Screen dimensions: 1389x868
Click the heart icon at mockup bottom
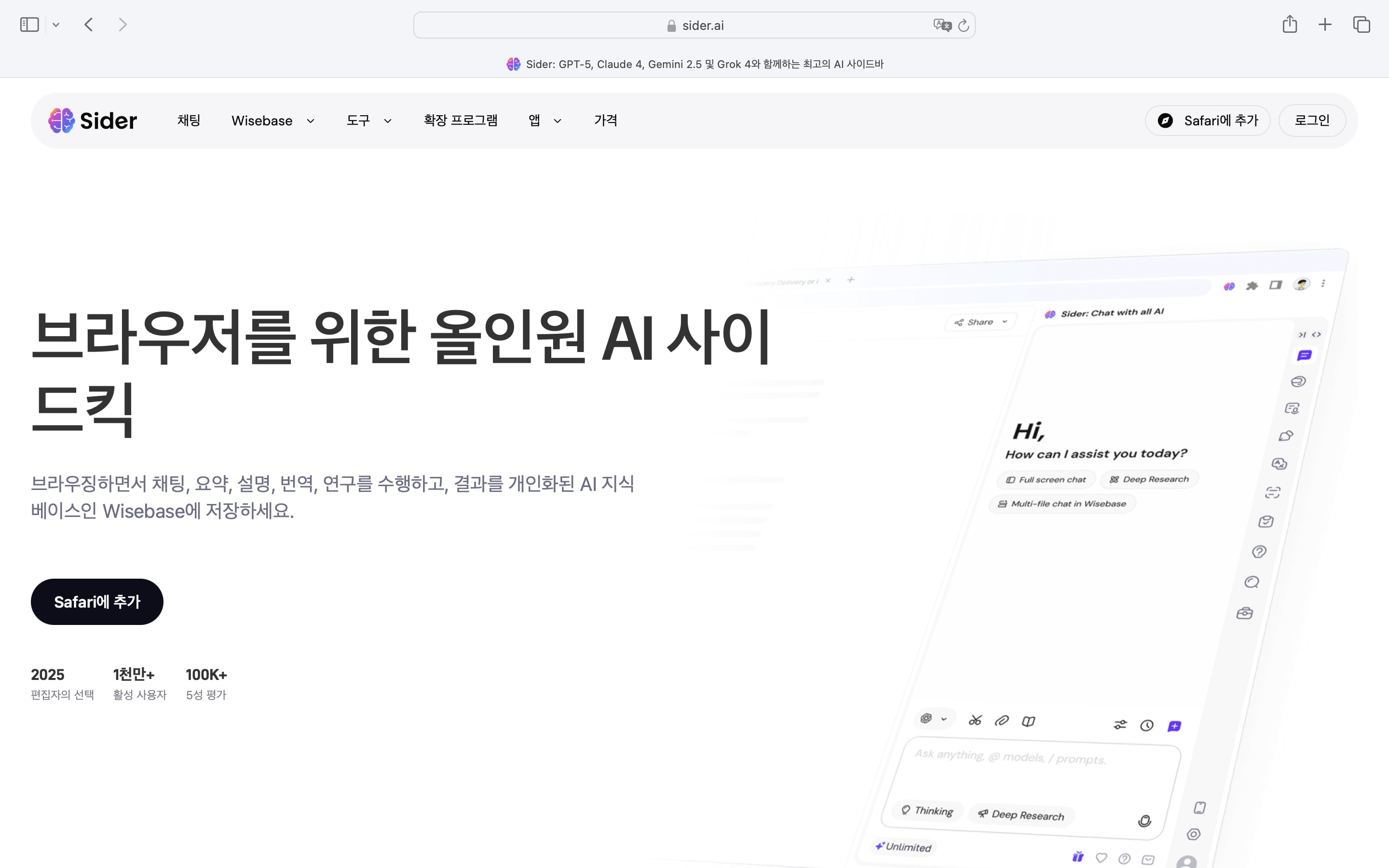click(x=1102, y=858)
